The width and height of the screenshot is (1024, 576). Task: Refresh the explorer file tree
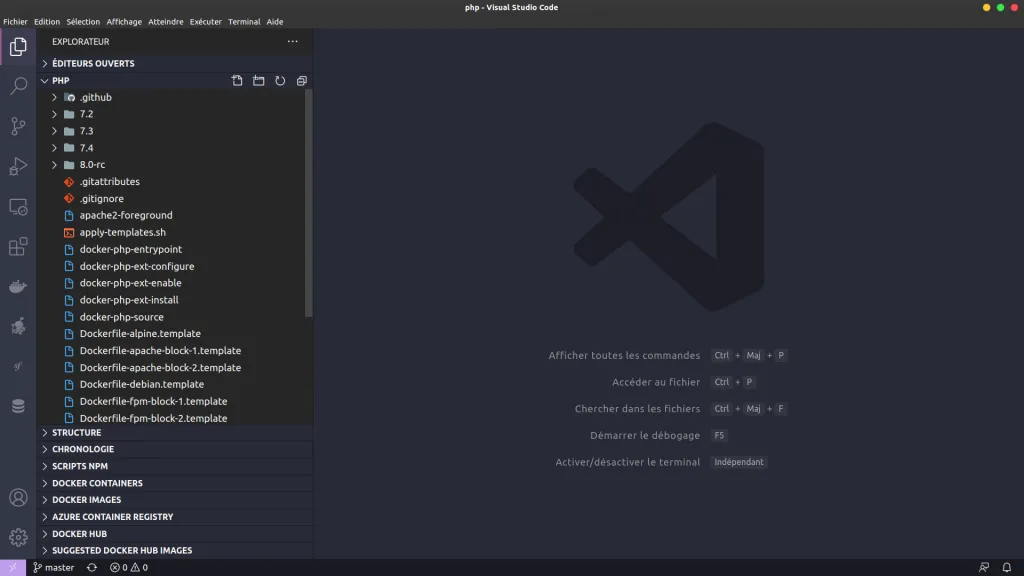coord(280,81)
